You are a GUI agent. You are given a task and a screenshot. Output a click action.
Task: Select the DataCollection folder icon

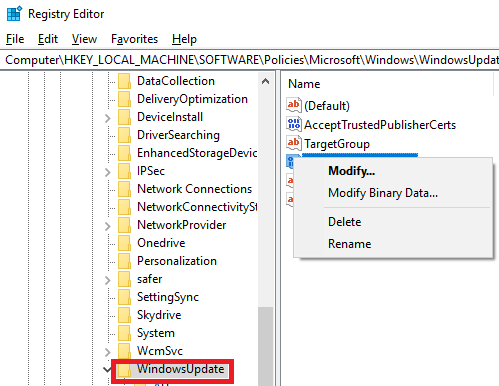click(x=125, y=81)
